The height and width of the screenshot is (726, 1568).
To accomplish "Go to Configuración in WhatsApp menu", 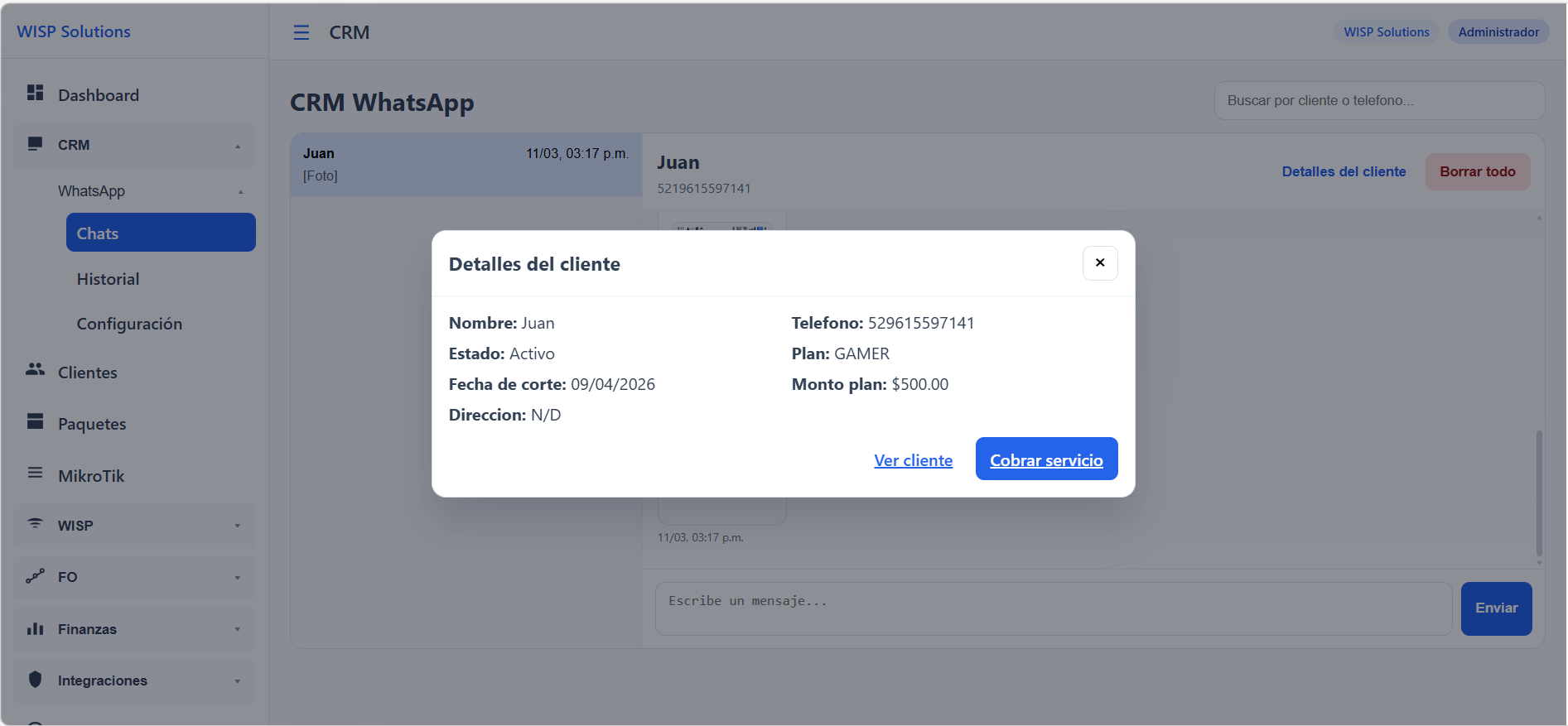I will pos(129,324).
